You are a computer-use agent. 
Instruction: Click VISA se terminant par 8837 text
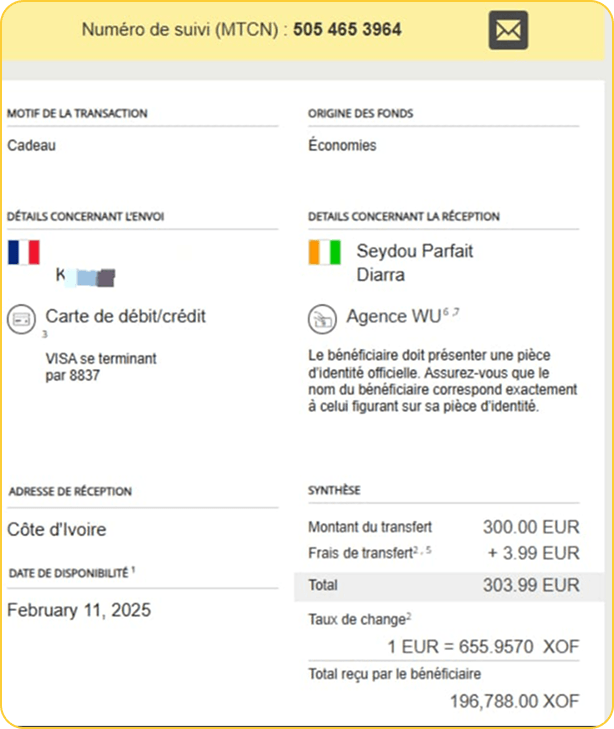click(101, 367)
